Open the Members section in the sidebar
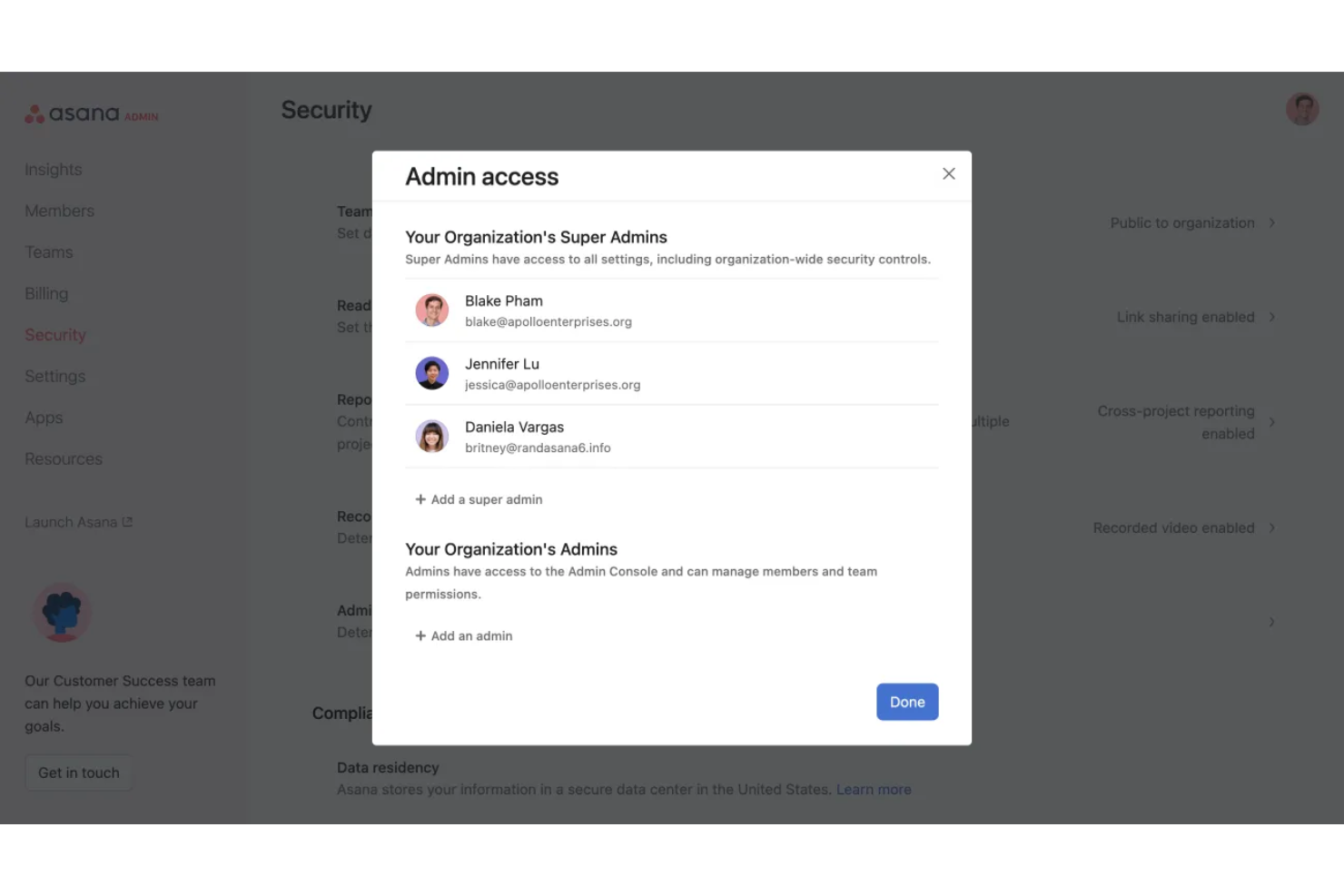Screen dimensions: 1344x896 tap(59, 211)
